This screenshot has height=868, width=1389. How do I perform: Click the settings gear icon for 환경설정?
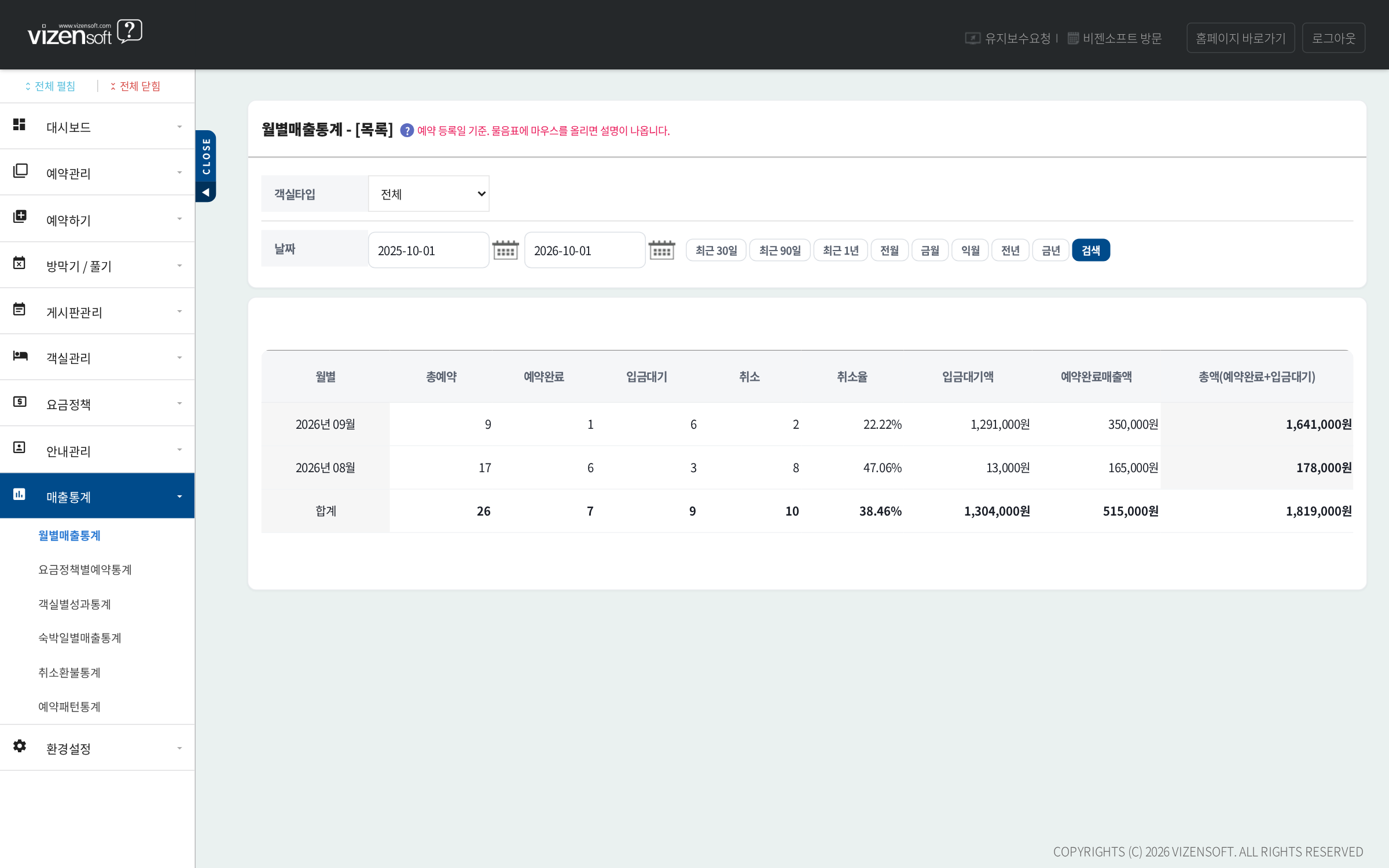point(20,746)
